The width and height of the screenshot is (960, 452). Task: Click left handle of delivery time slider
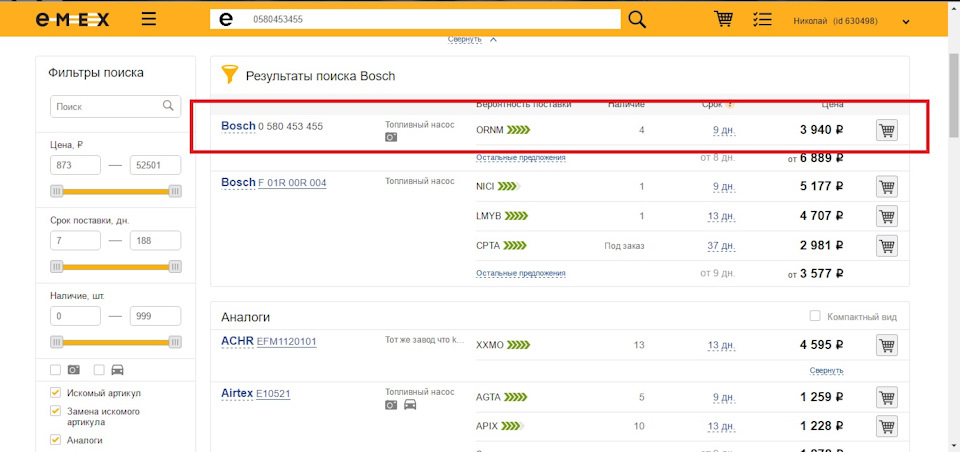57,267
